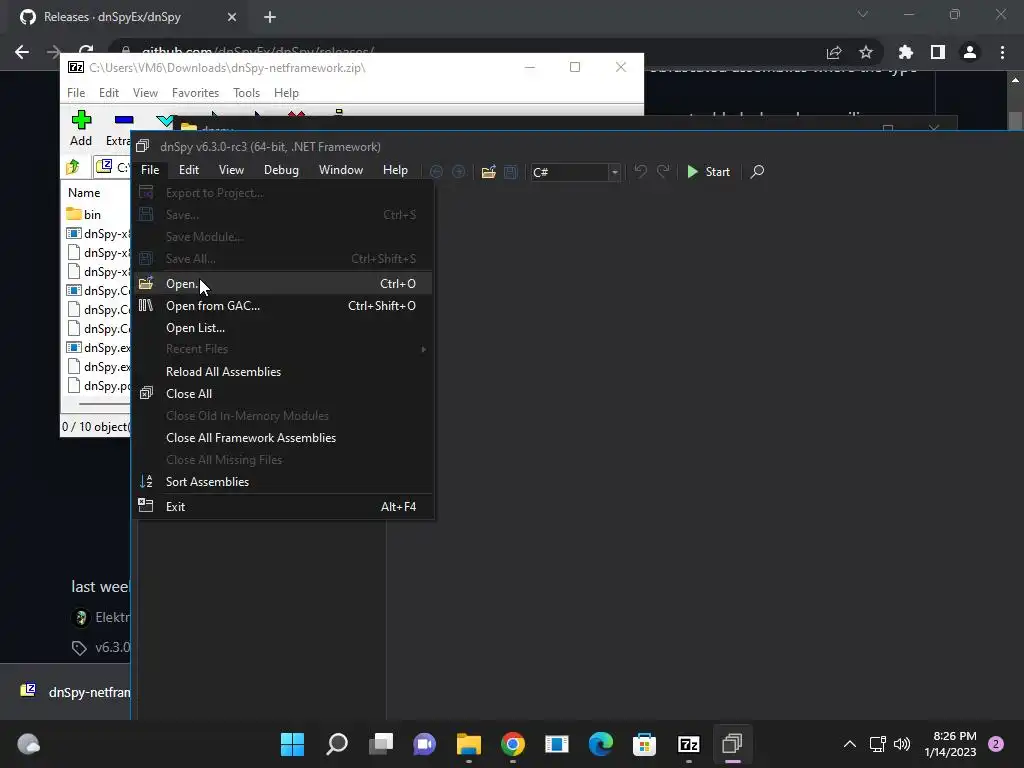Open the 7-Zip Favorites menu
This screenshot has height=768, width=1024.
click(x=195, y=93)
